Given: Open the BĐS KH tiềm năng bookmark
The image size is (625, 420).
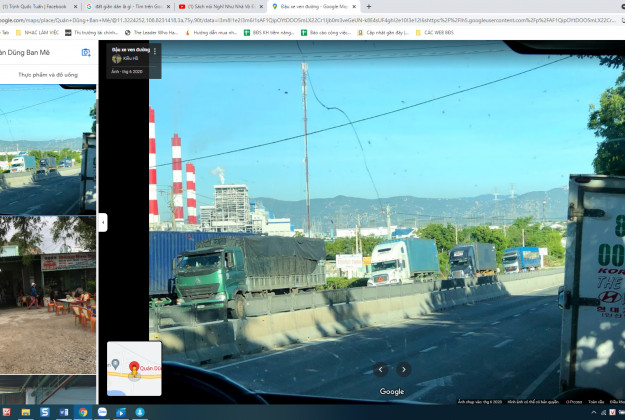Looking at the screenshot, I should 269,33.
